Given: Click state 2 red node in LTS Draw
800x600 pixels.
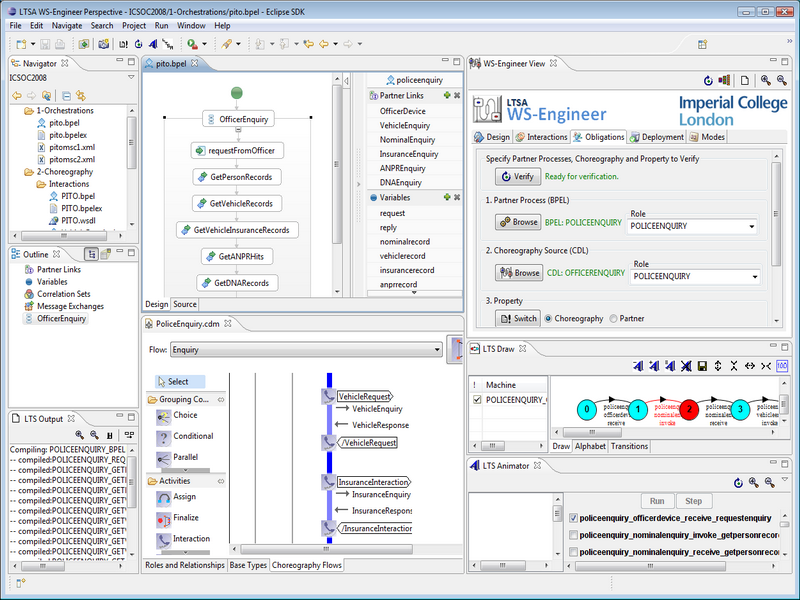Looking at the screenshot, I should (689, 409).
